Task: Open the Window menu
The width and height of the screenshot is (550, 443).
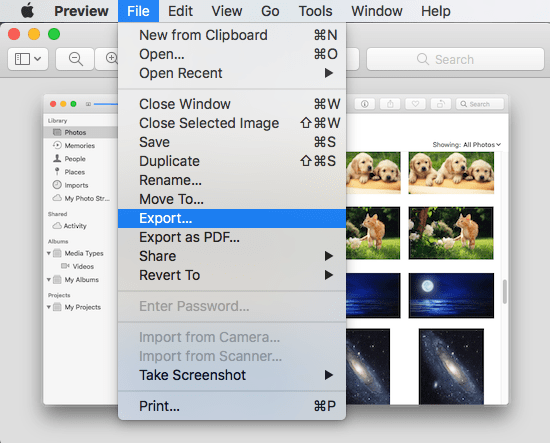Action: click(x=377, y=11)
